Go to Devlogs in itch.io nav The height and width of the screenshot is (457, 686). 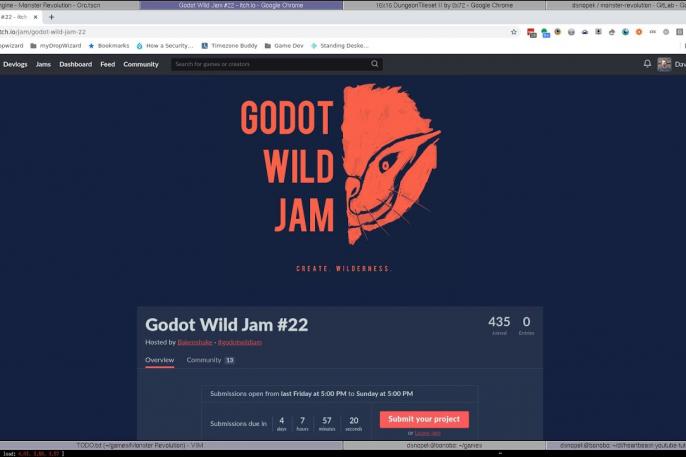click(15, 64)
